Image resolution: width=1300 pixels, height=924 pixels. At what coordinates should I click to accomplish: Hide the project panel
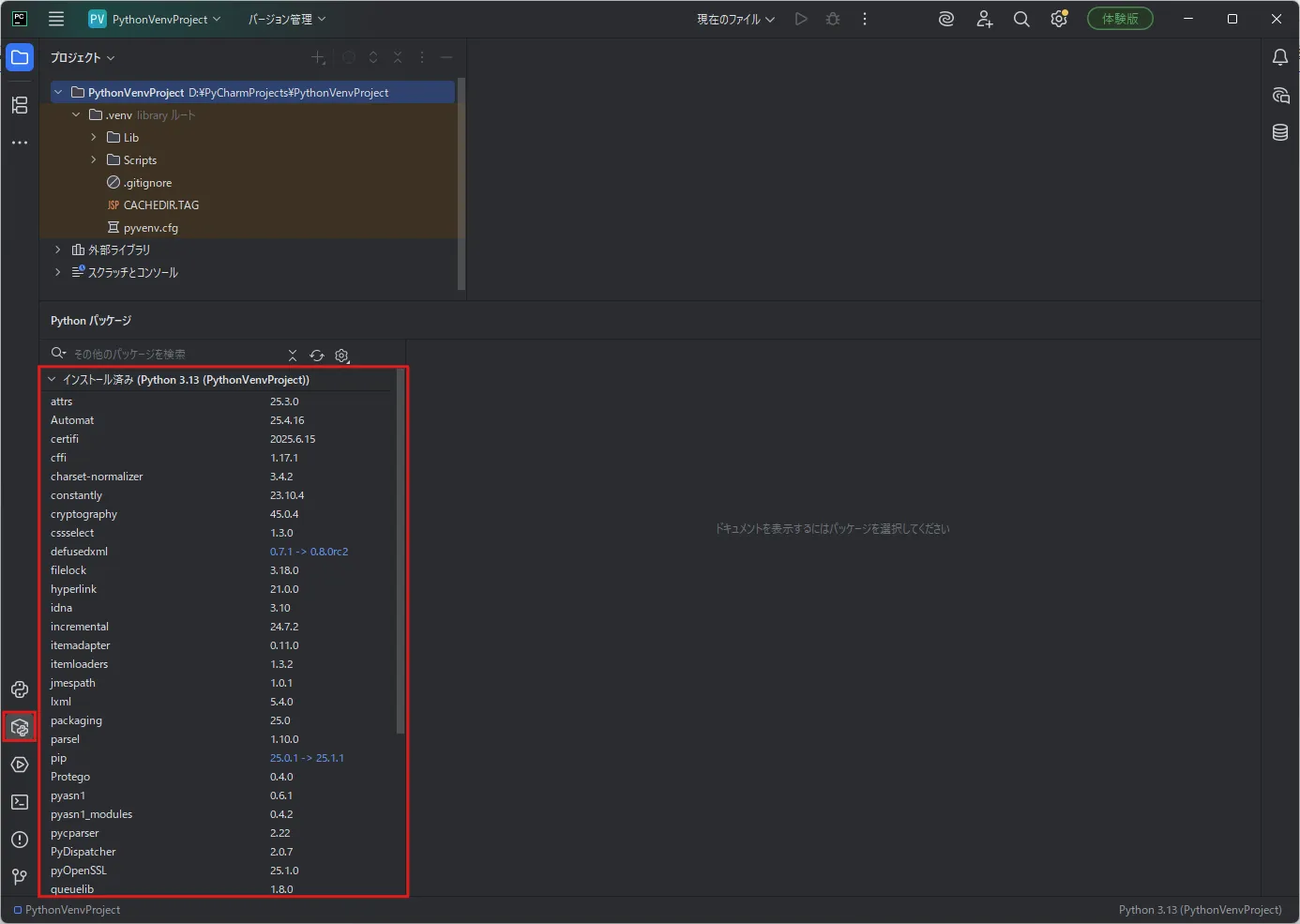446,57
